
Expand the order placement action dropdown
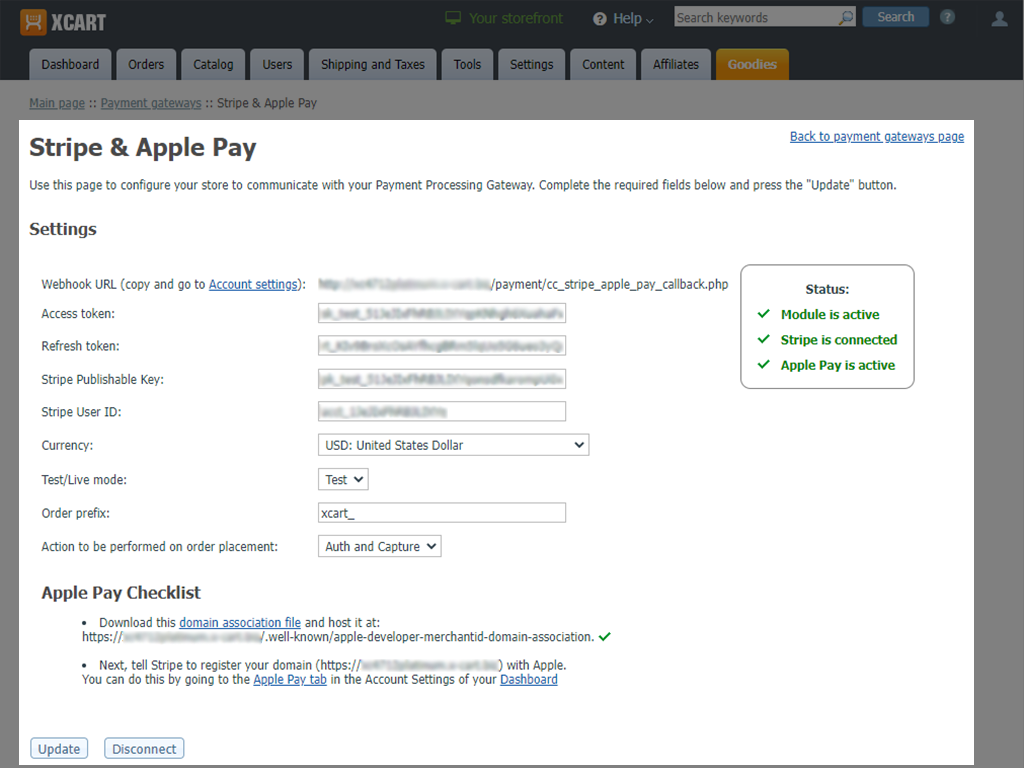379,547
